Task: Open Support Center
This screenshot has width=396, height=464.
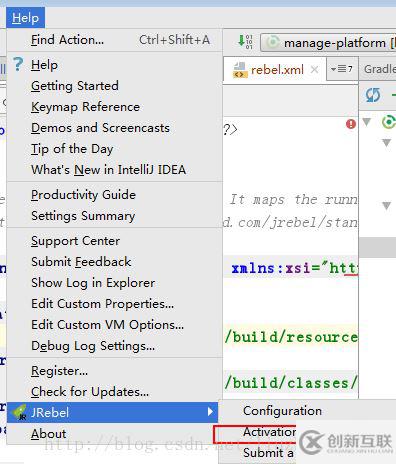Action: click(x=114, y=241)
